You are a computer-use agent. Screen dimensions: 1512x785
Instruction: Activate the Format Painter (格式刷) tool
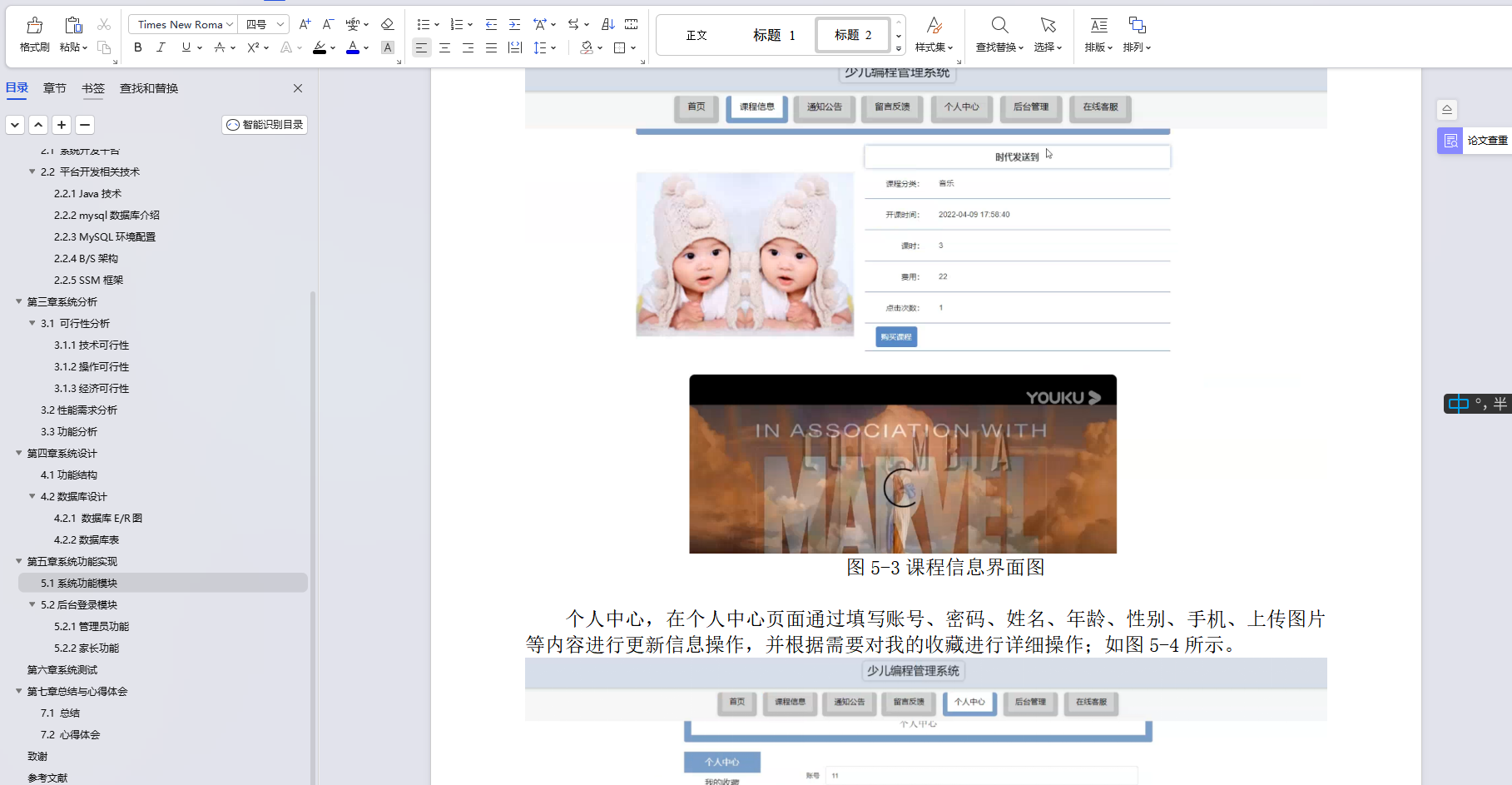(x=34, y=35)
